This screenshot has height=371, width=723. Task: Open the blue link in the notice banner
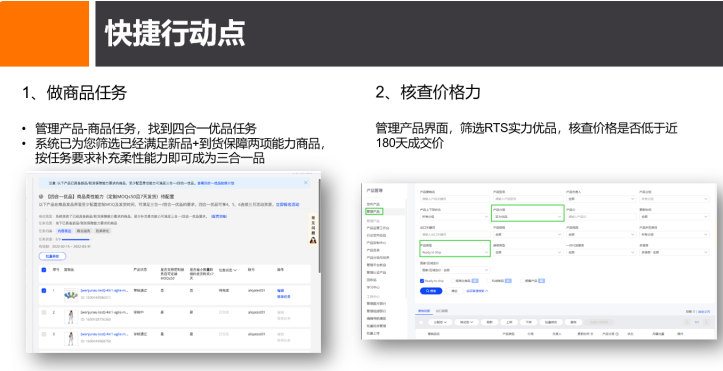(215, 183)
